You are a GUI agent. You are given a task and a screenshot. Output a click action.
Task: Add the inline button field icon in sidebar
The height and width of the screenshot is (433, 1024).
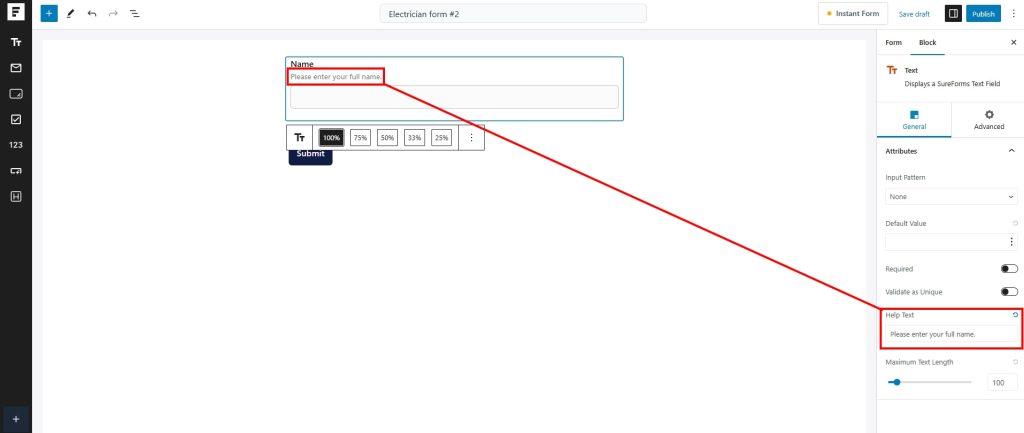16,171
